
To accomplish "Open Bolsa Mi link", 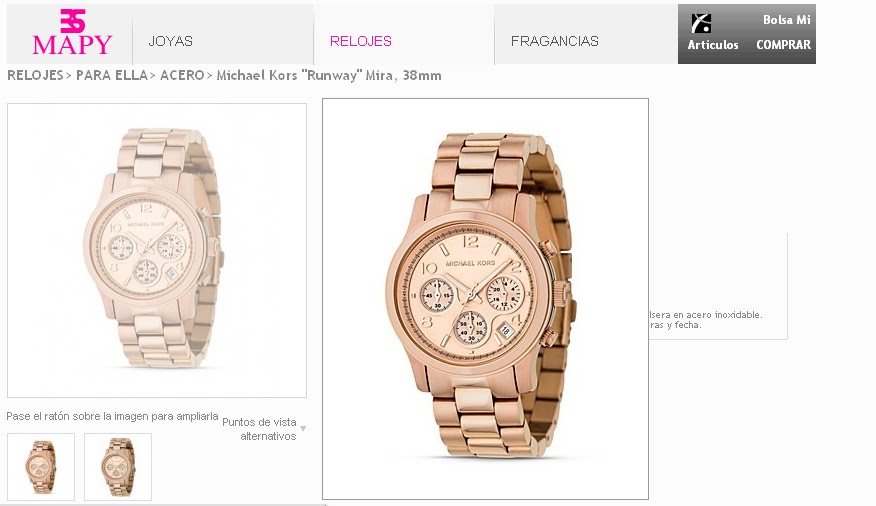I will [x=787, y=20].
